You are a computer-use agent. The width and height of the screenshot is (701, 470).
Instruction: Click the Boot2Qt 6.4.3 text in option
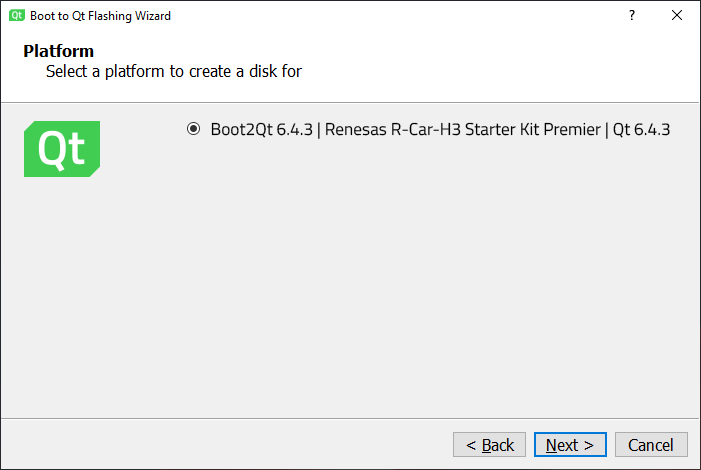262,129
